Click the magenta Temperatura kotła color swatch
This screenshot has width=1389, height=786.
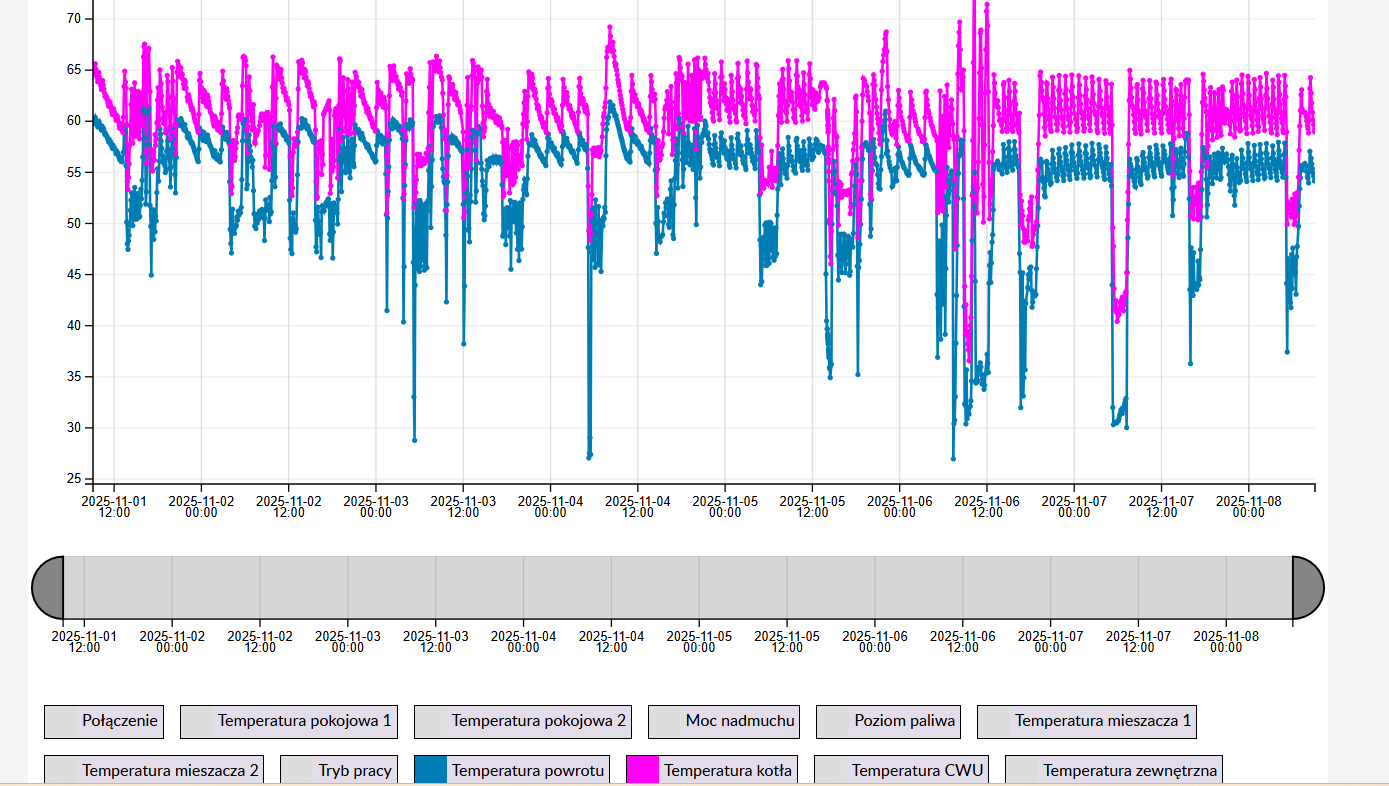(x=643, y=770)
